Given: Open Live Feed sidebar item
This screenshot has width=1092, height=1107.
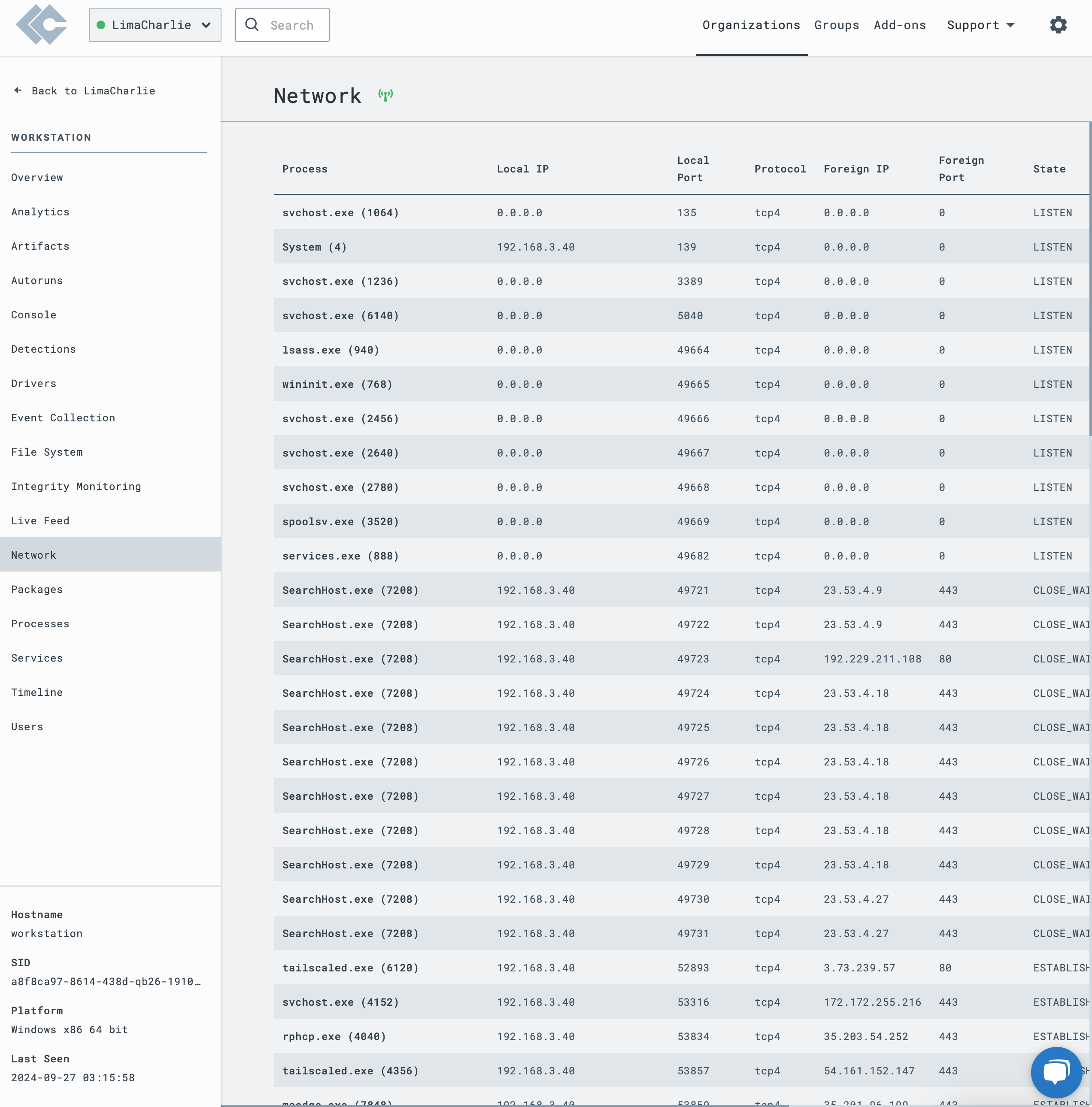Looking at the screenshot, I should [110, 521].
